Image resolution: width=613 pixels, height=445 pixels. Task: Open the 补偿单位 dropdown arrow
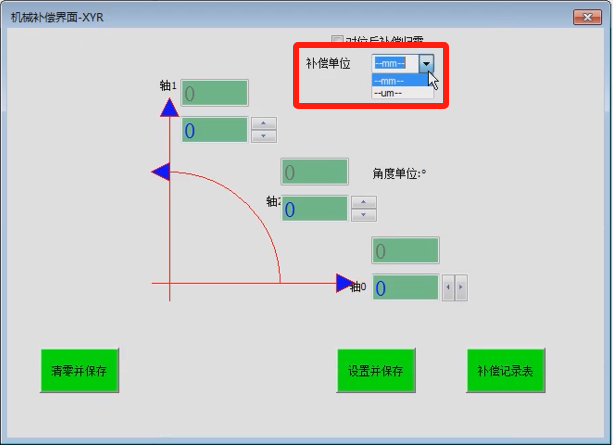(427, 63)
